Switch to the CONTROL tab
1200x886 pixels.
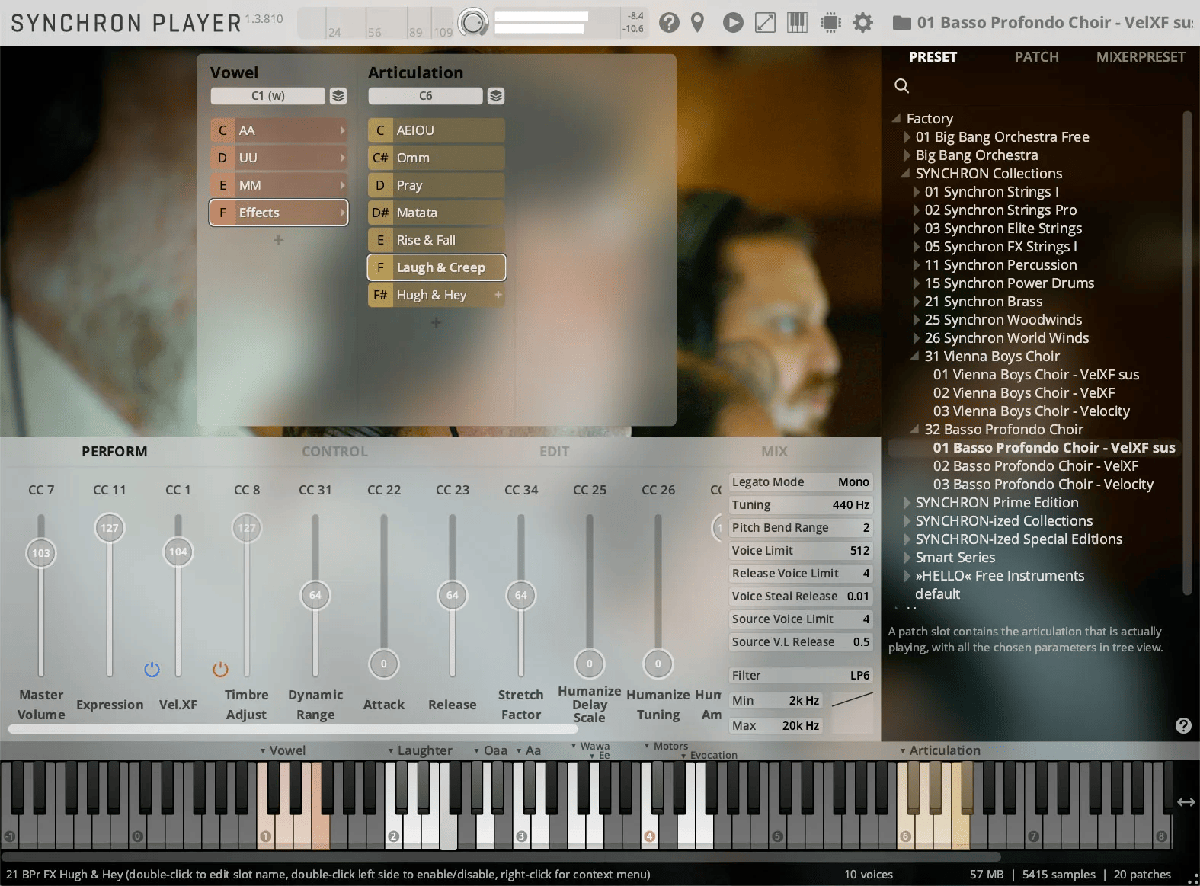point(334,451)
